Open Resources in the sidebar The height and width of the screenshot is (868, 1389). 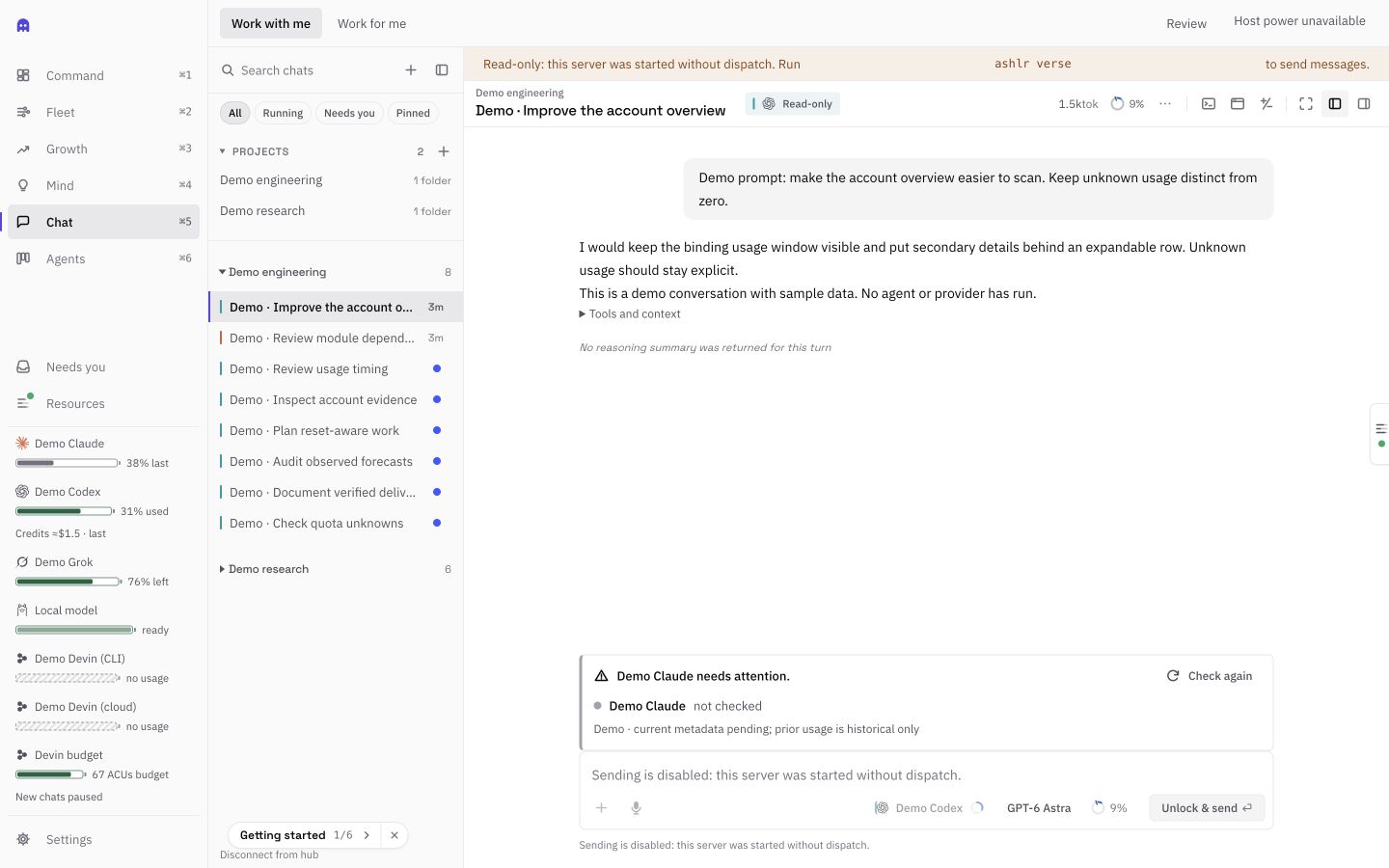[104, 403]
